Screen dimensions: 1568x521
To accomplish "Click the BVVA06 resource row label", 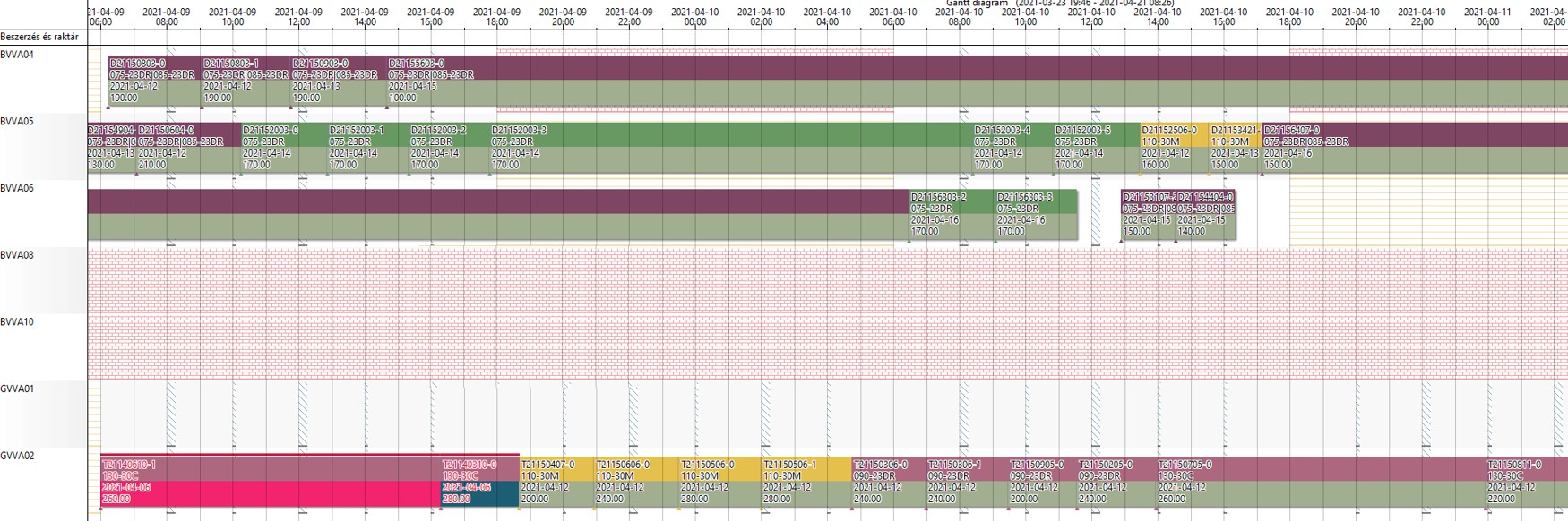I will point(17,189).
